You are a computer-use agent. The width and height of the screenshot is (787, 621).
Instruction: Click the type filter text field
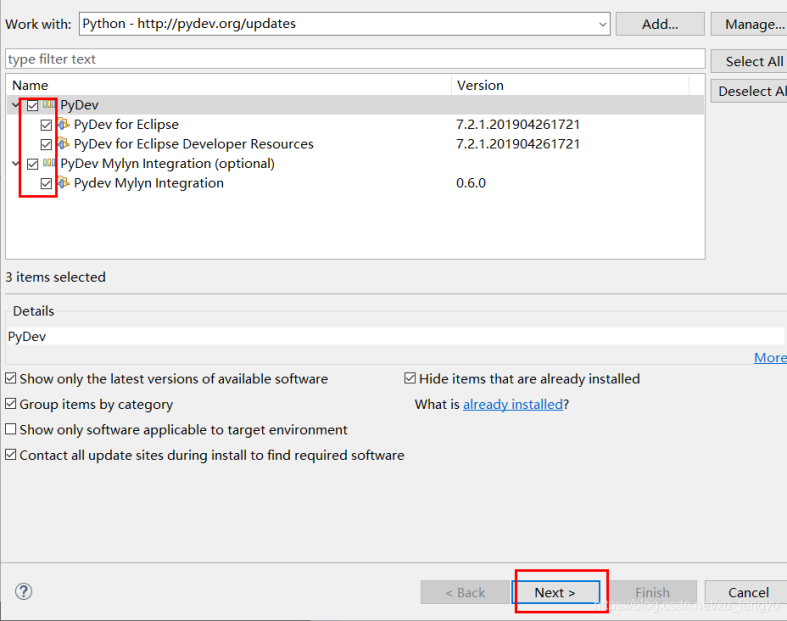pyautogui.click(x=355, y=59)
